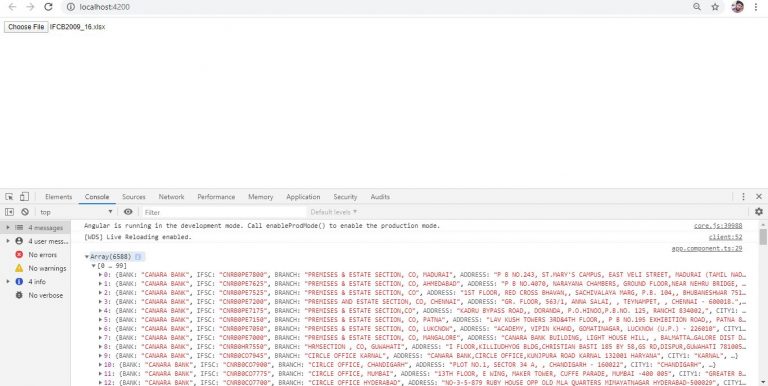Expand object 0 with IFSC CNRB0PE7800
768x386 pixels.
(x=100, y=275)
